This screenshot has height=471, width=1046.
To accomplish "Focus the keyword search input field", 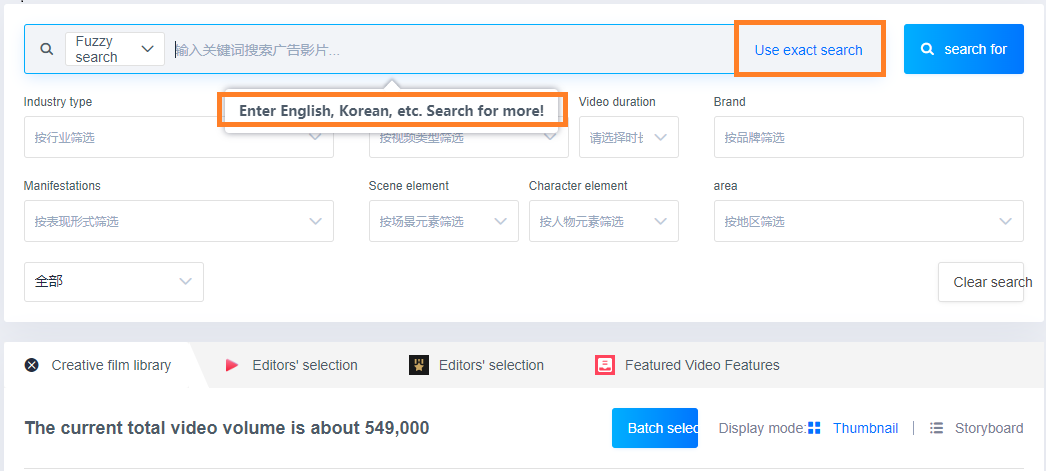I will coord(452,49).
